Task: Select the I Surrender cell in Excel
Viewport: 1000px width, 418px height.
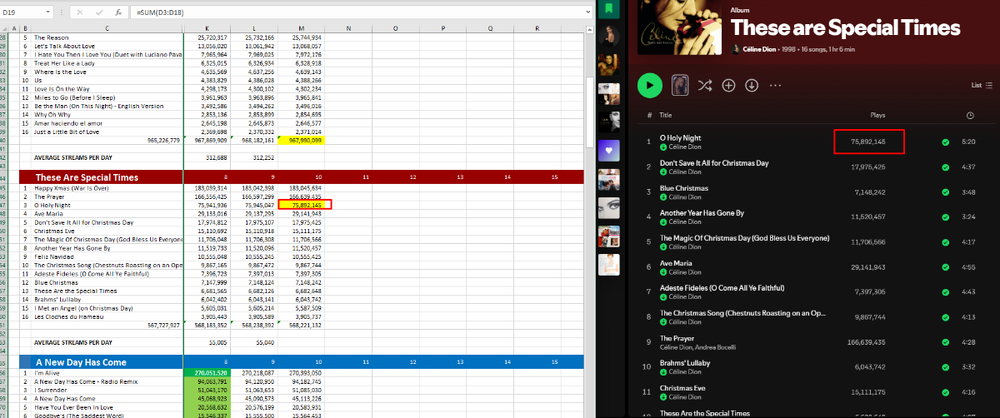Action: click(107, 389)
